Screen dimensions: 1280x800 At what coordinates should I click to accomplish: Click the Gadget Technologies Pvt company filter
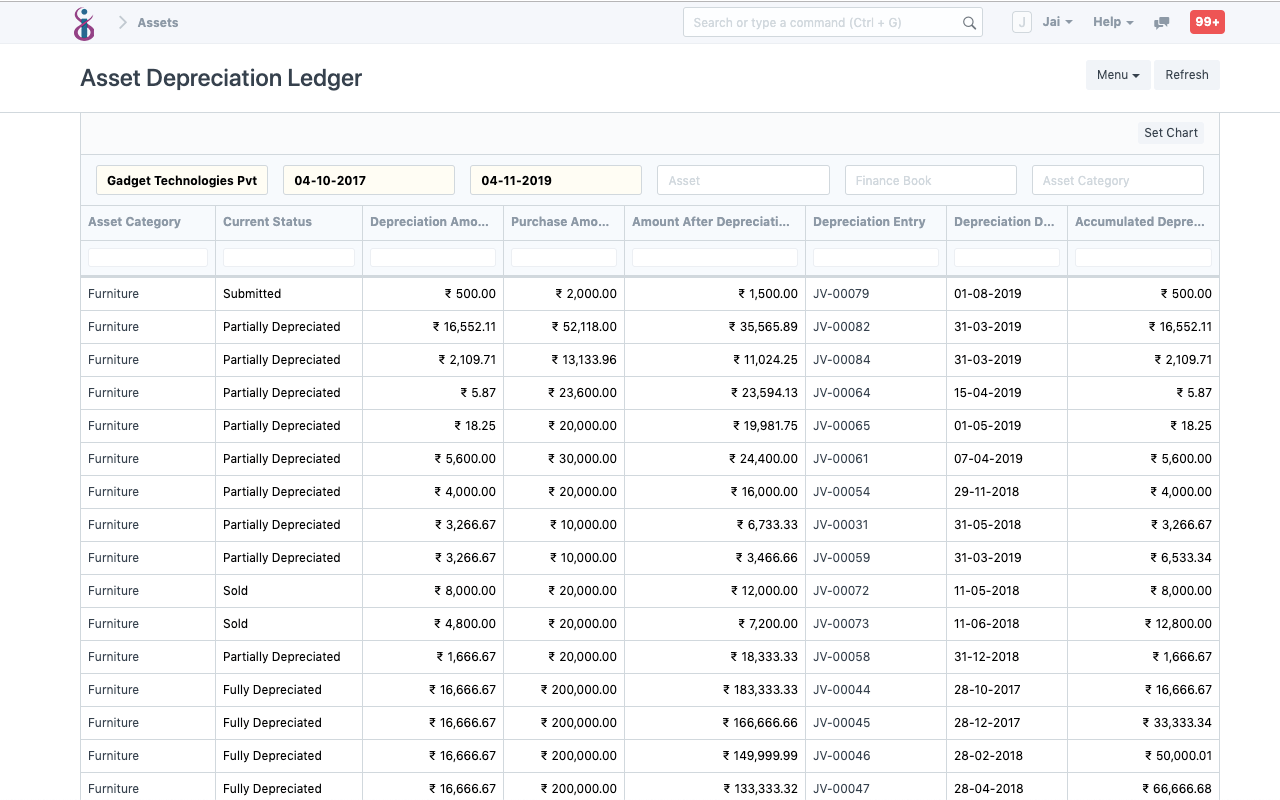point(181,179)
